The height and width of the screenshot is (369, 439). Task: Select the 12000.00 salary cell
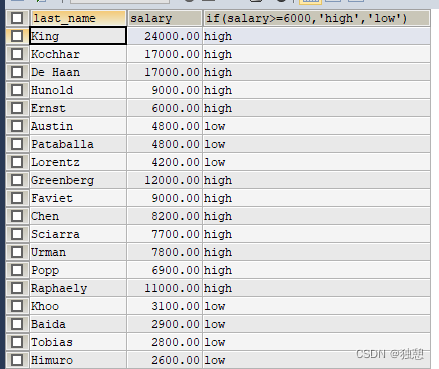tap(165, 180)
